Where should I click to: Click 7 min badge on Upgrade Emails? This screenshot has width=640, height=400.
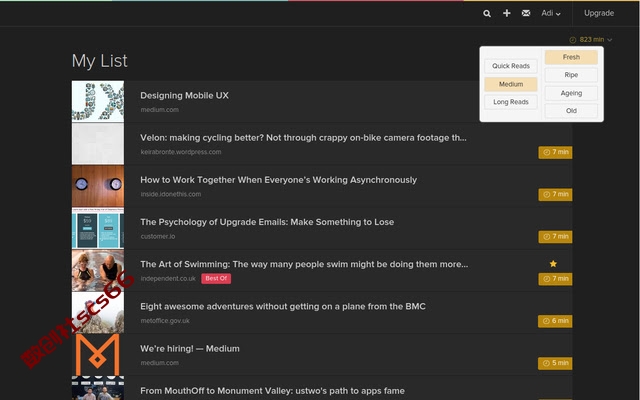click(x=555, y=237)
